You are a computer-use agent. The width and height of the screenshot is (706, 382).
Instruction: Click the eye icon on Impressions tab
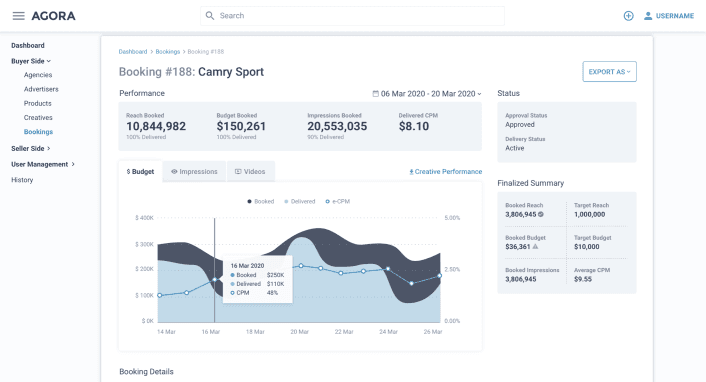pyautogui.click(x=174, y=172)
